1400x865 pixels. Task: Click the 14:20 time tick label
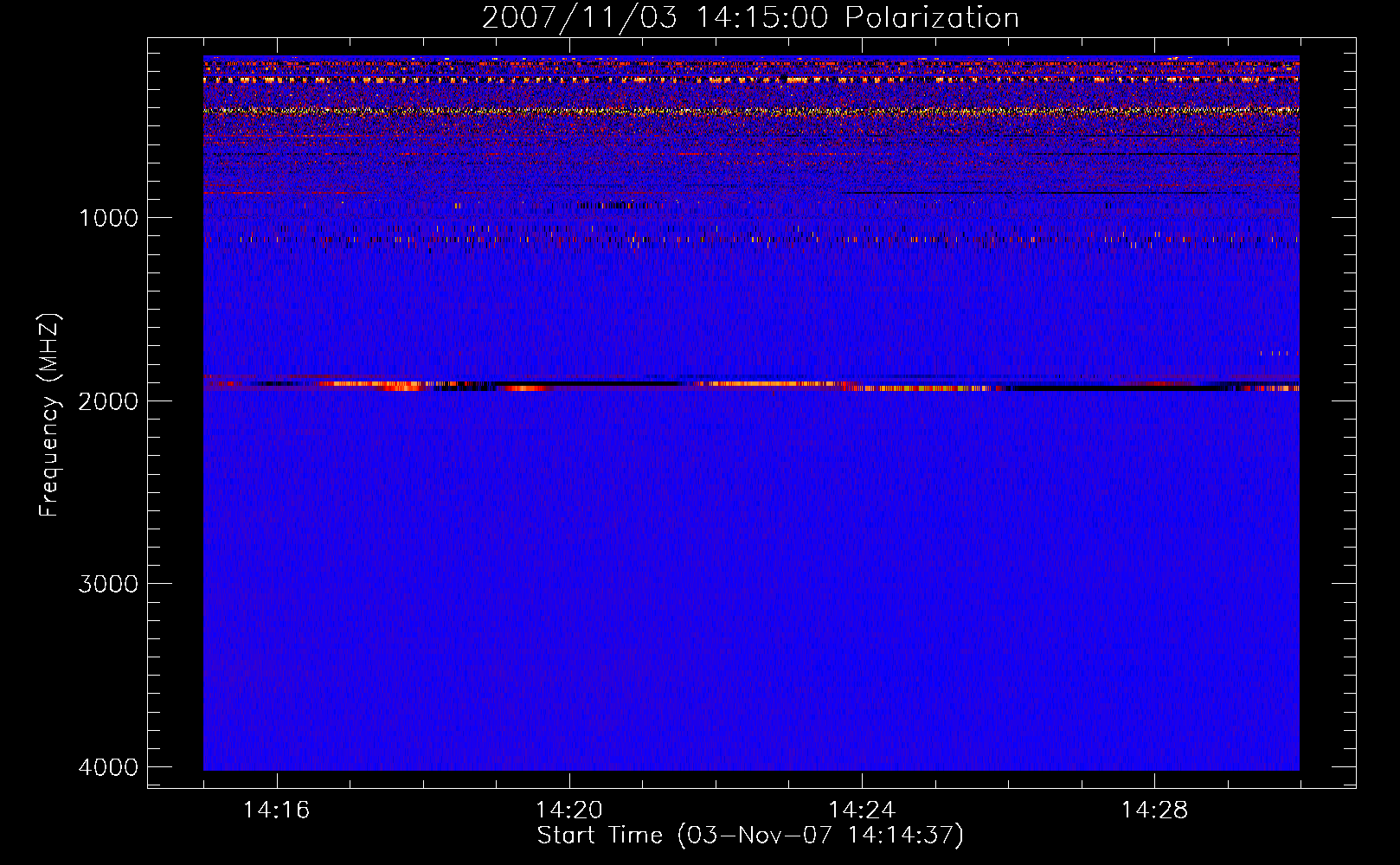pyautogui.click(x=569, y=810)
